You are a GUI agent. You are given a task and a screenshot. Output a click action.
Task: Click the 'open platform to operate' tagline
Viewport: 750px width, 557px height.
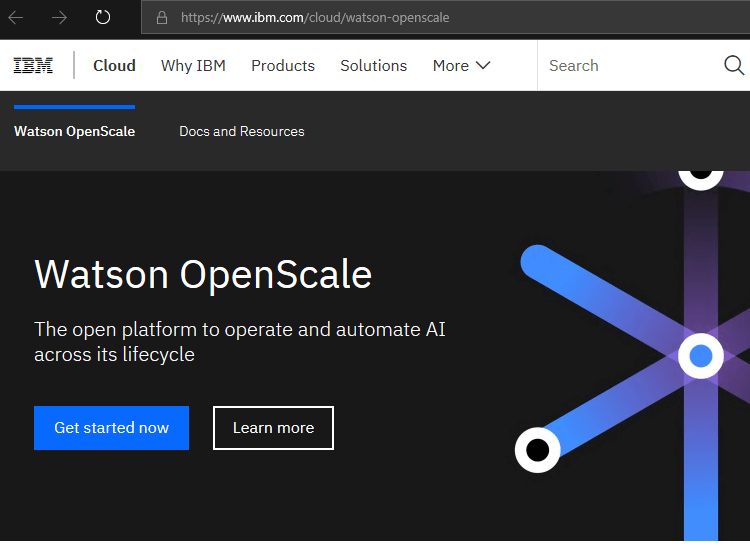coord(240,341)
